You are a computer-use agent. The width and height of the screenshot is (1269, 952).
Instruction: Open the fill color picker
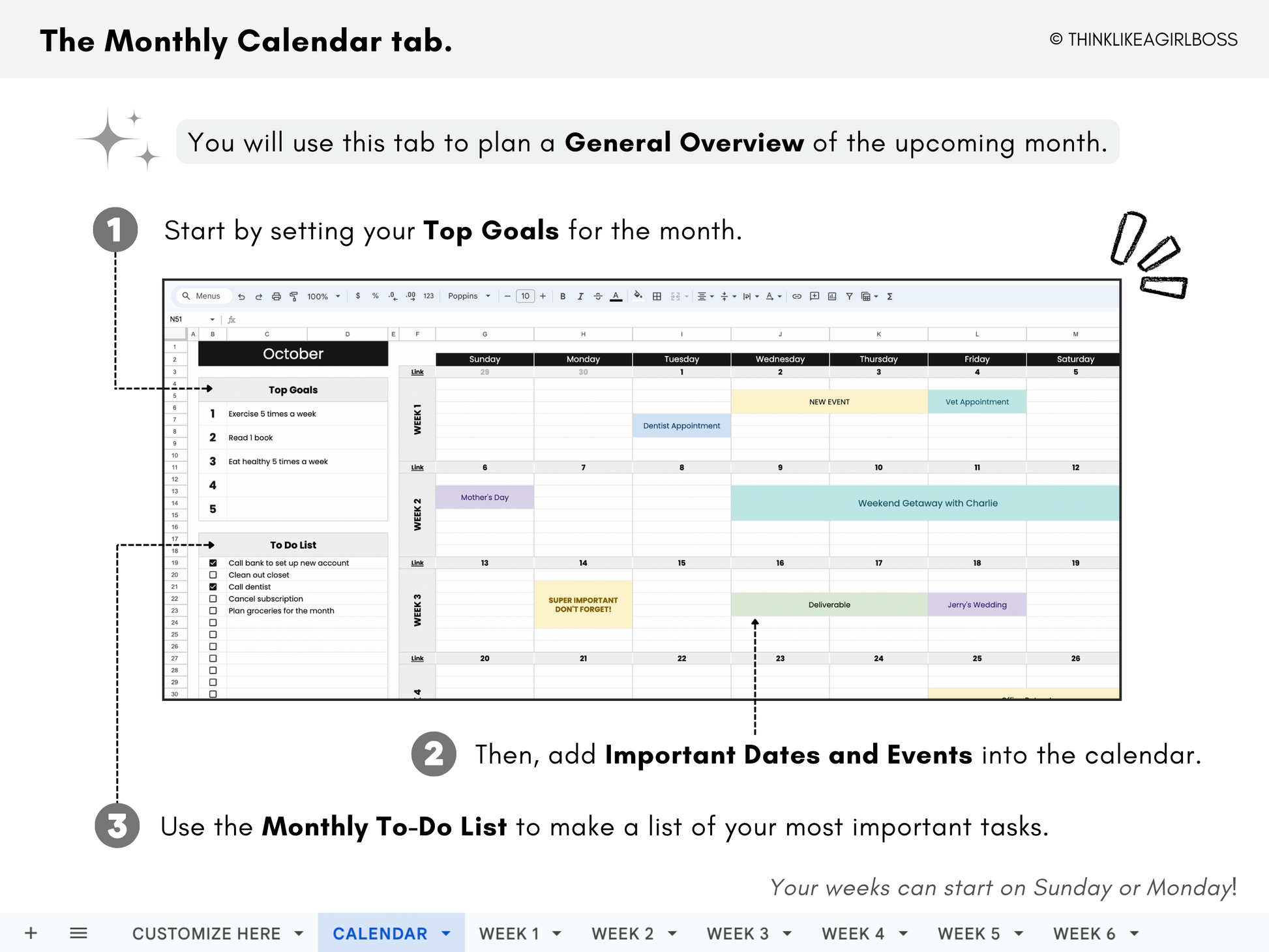tap(638, 296)
